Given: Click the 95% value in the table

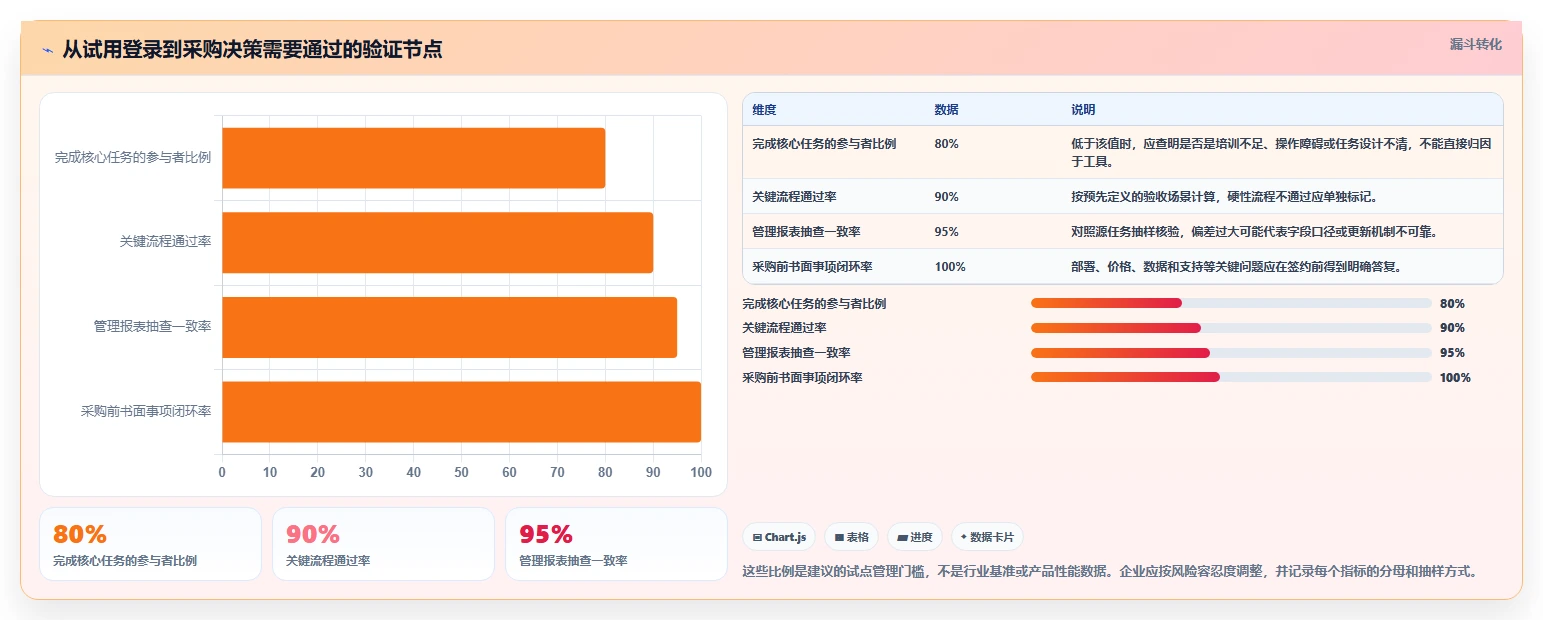Looking at the screenshot, I should coord(946,231).
